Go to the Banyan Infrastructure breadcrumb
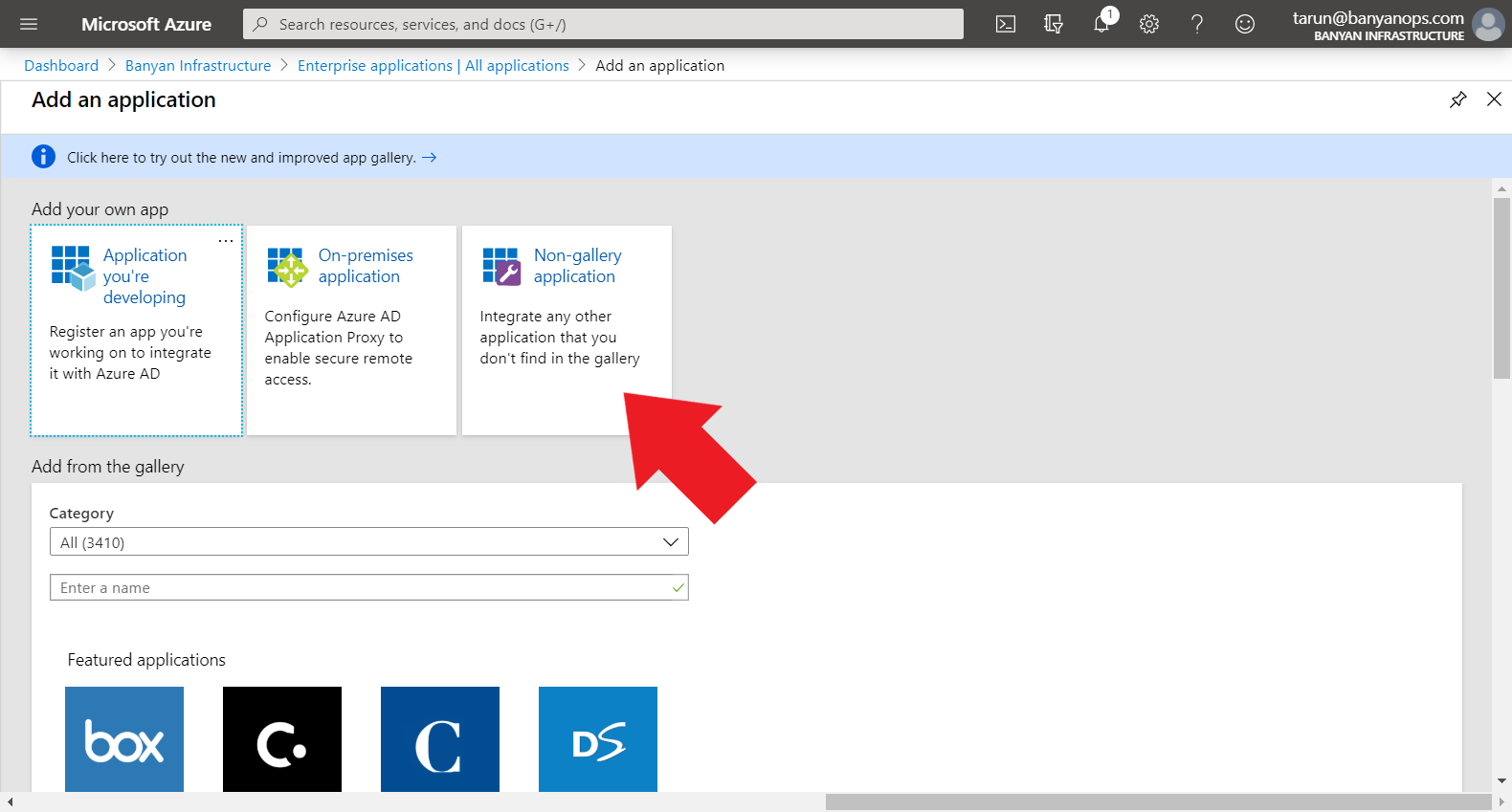The width and height of the screenshot is (1512, 812). (198, 65)
